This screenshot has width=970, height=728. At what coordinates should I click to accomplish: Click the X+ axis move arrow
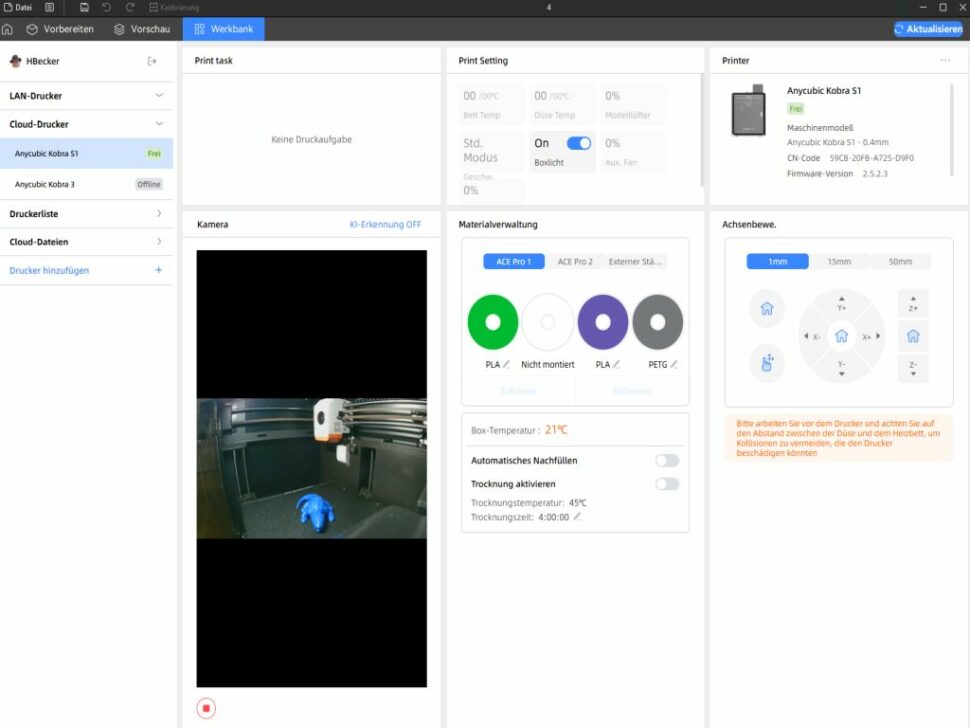[872, 336]
